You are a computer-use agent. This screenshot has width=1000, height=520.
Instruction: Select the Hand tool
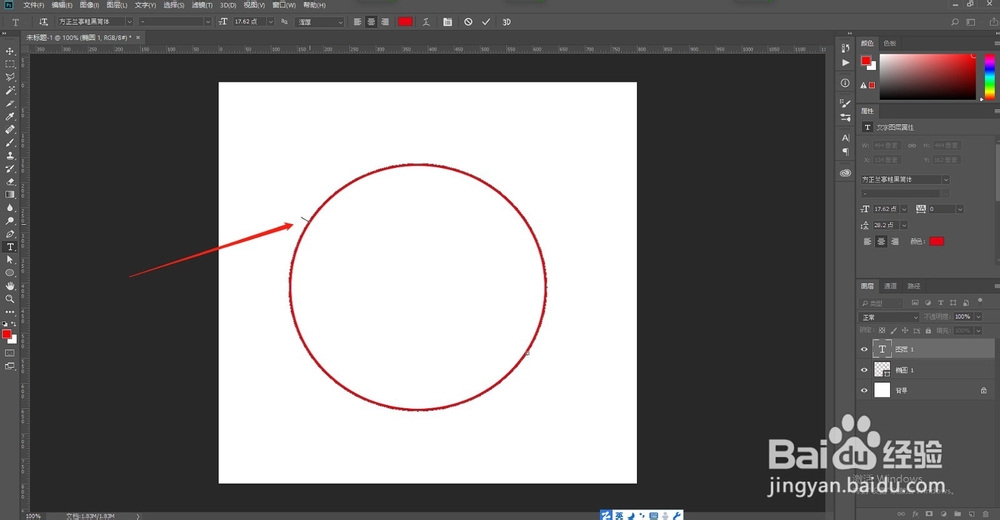10,286
